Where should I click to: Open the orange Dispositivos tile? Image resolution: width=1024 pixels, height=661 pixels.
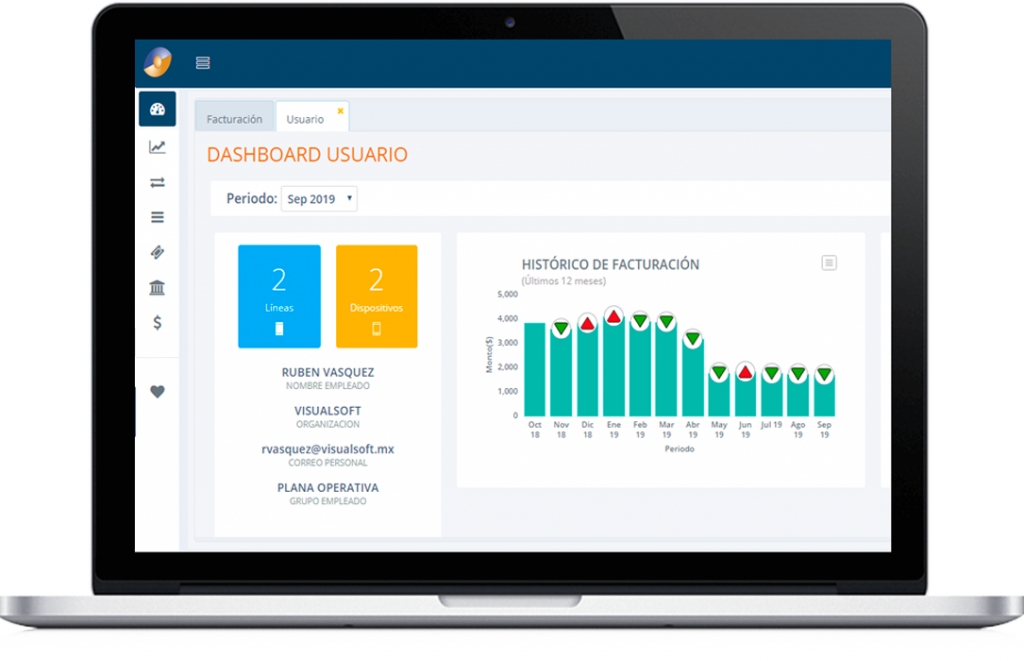click(377, 296)
